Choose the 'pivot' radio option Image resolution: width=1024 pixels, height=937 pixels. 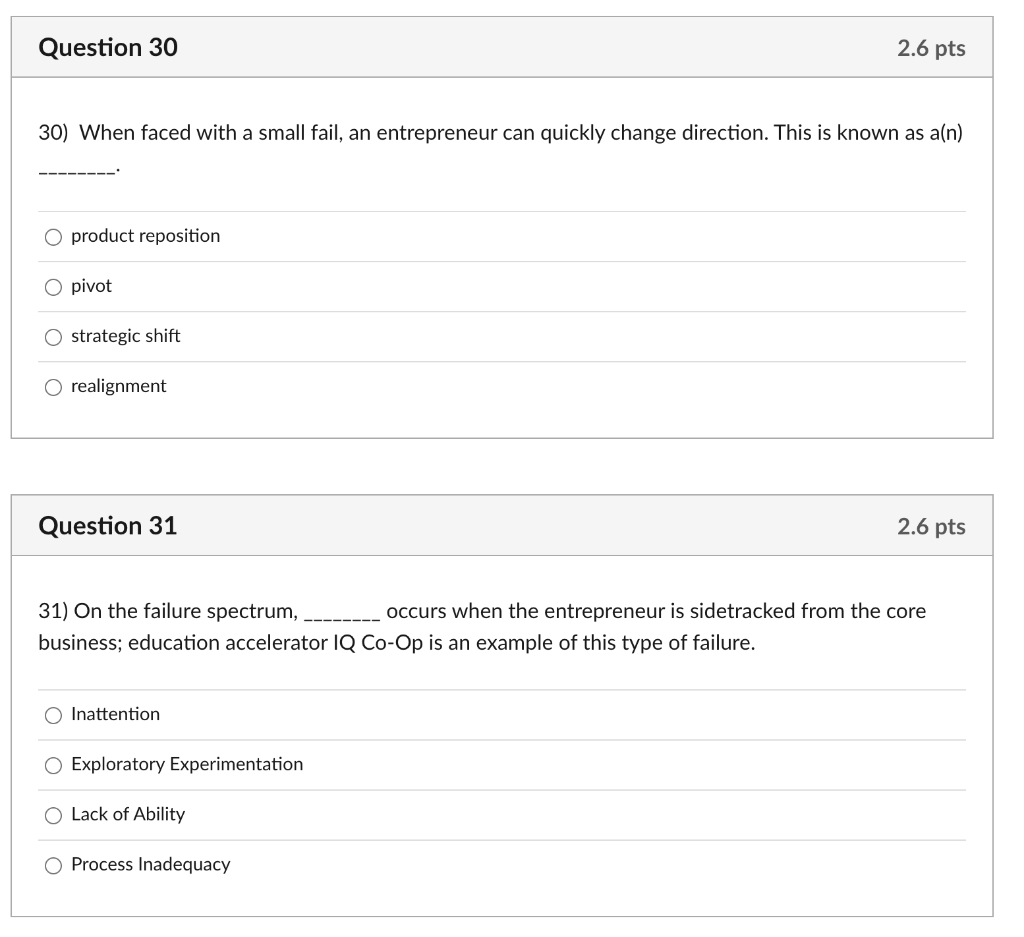(x=53, y=287)
